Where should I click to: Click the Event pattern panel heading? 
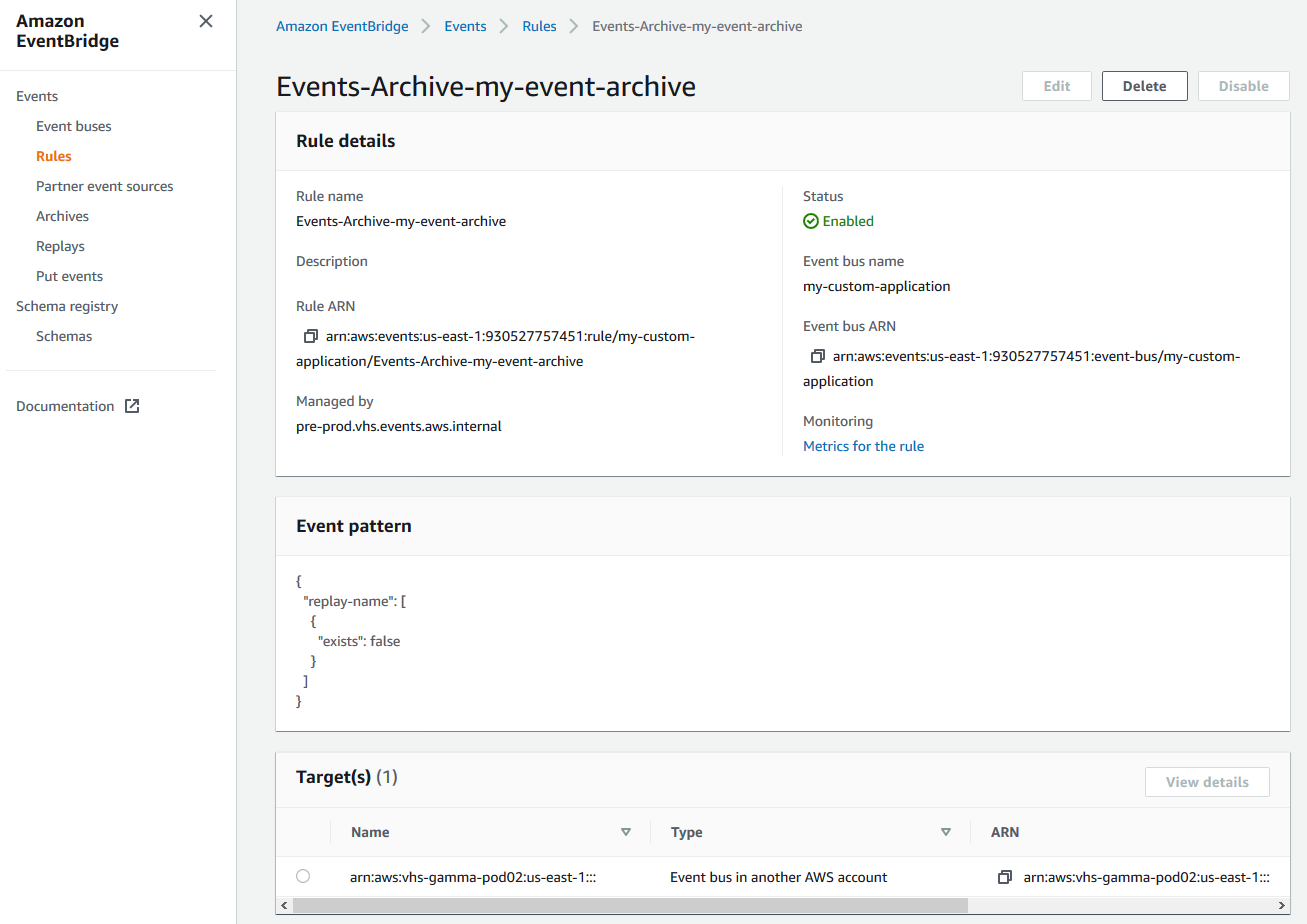(x=354, y=526)
